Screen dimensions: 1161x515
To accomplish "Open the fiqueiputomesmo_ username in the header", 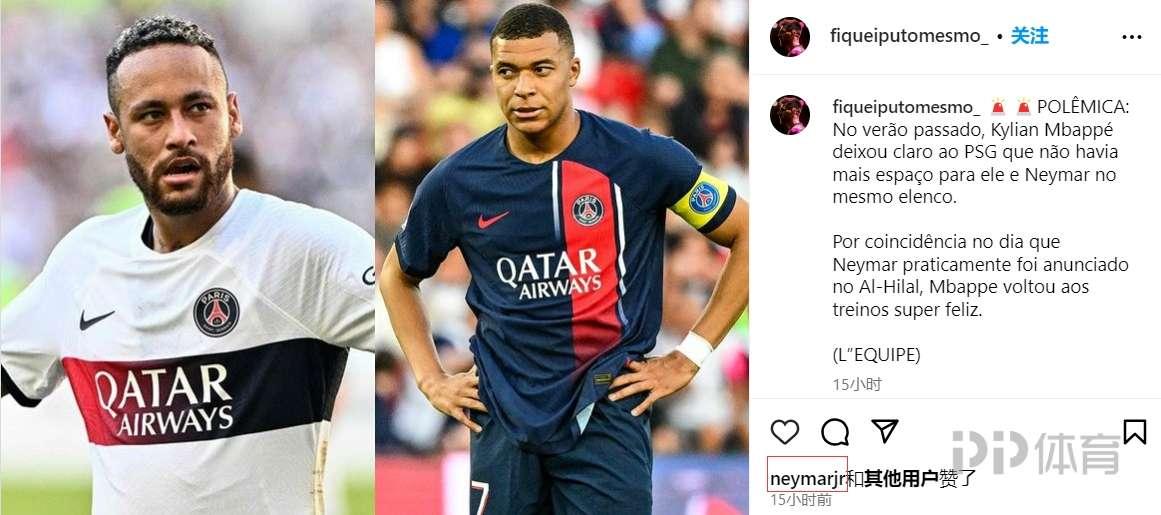I will tap(909, 37).
